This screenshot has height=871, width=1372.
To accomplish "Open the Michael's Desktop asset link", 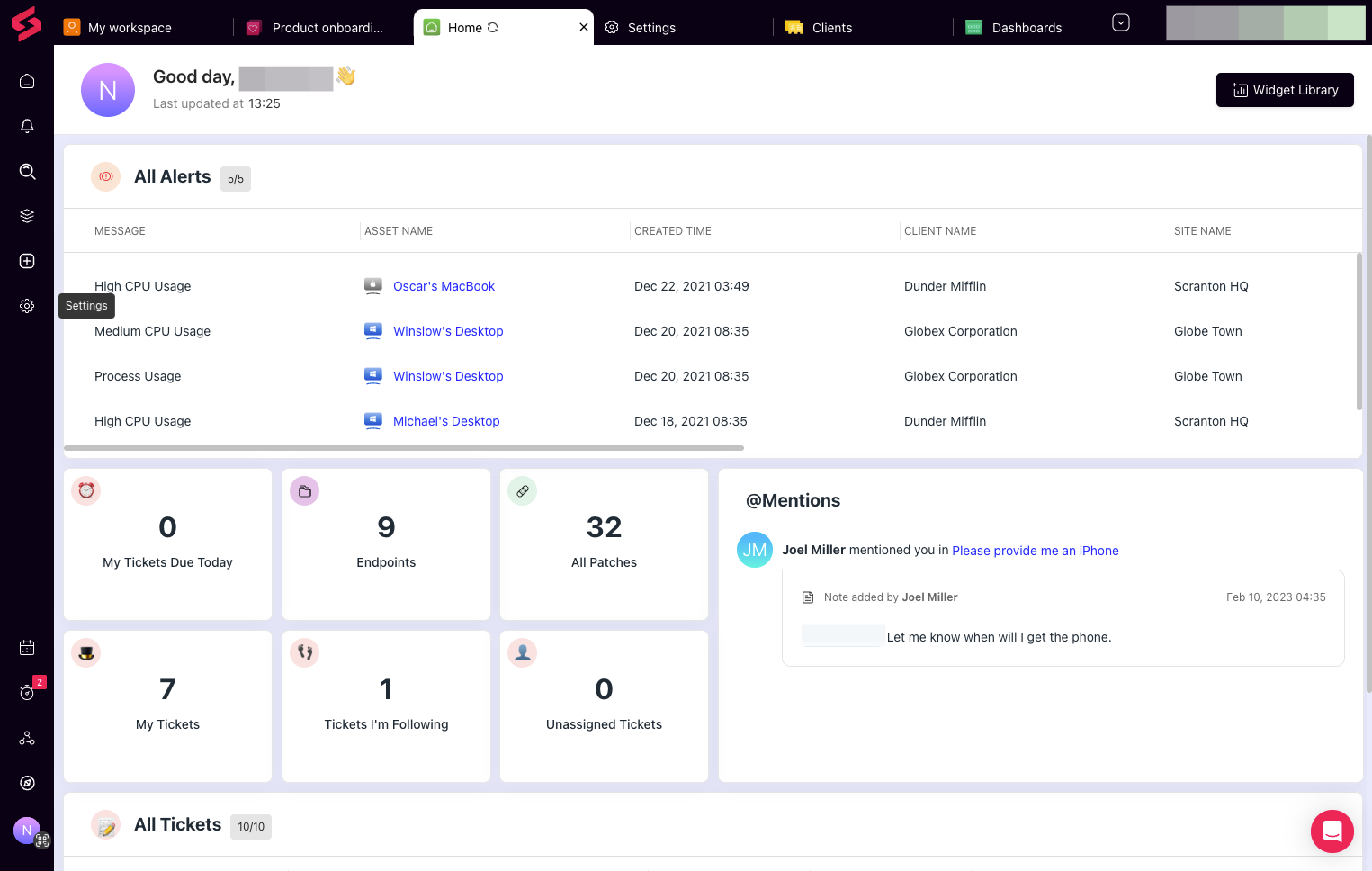I will pyautogui.click(x=446, y=421).
